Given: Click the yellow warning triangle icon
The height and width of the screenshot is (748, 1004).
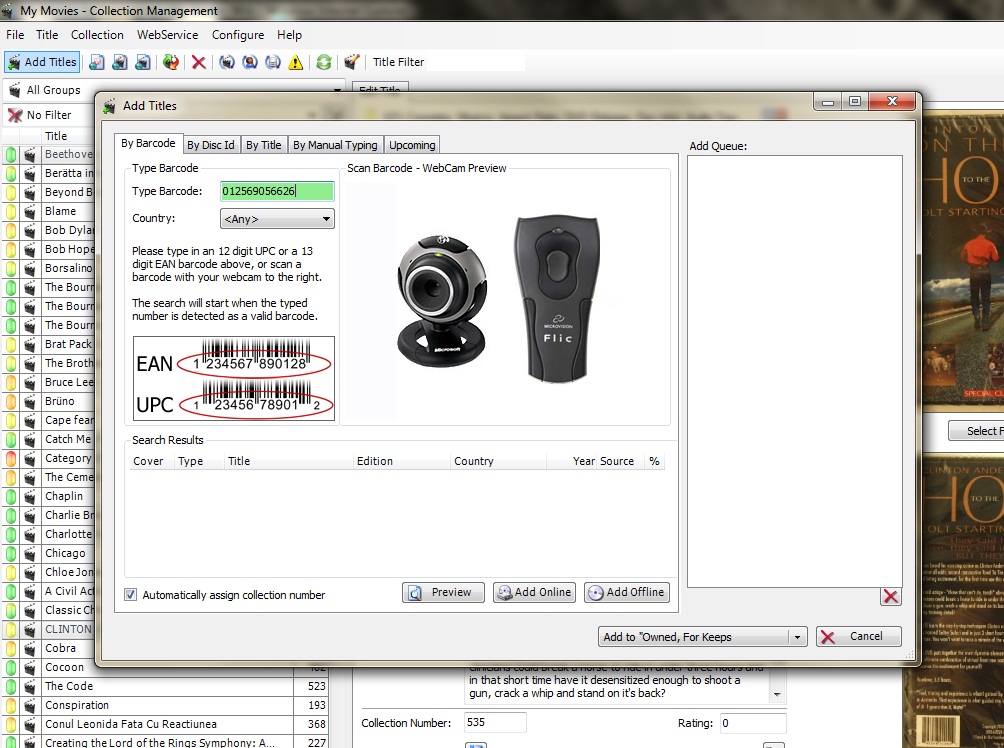Looking at the screenshot, I should click(x=296, y=62).
